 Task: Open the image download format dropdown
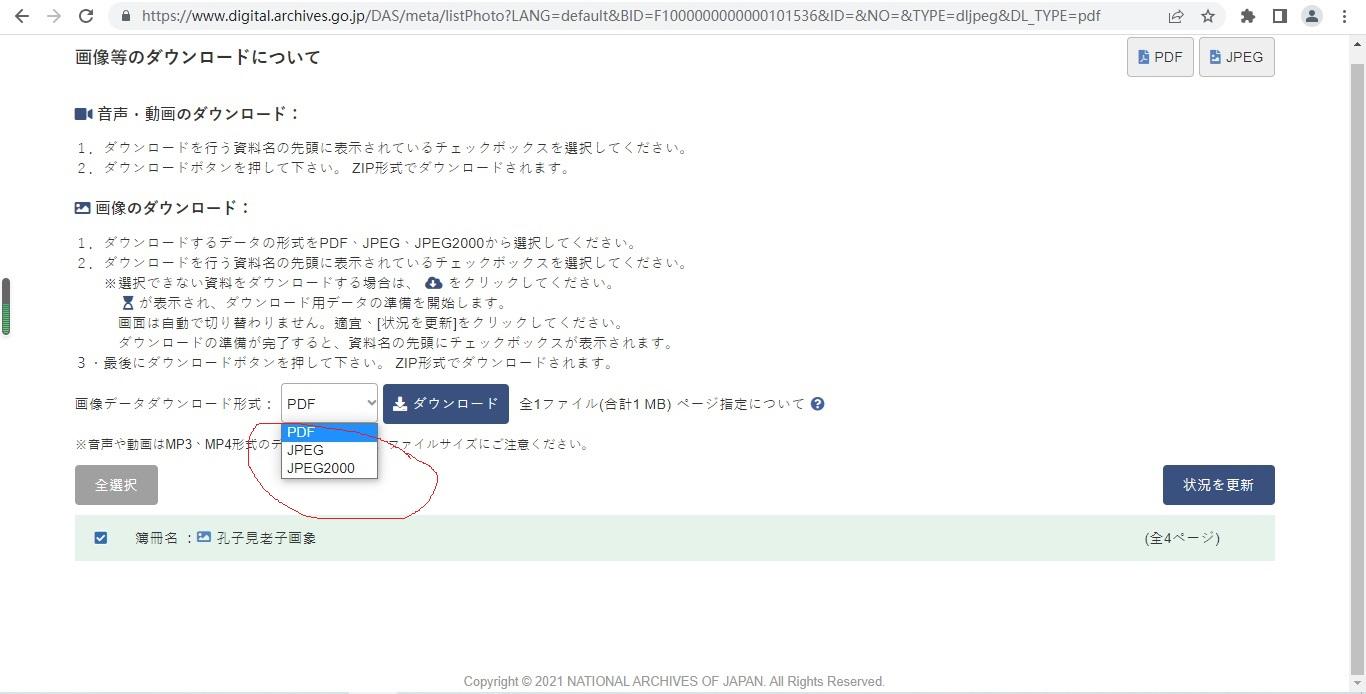[329, 404]
